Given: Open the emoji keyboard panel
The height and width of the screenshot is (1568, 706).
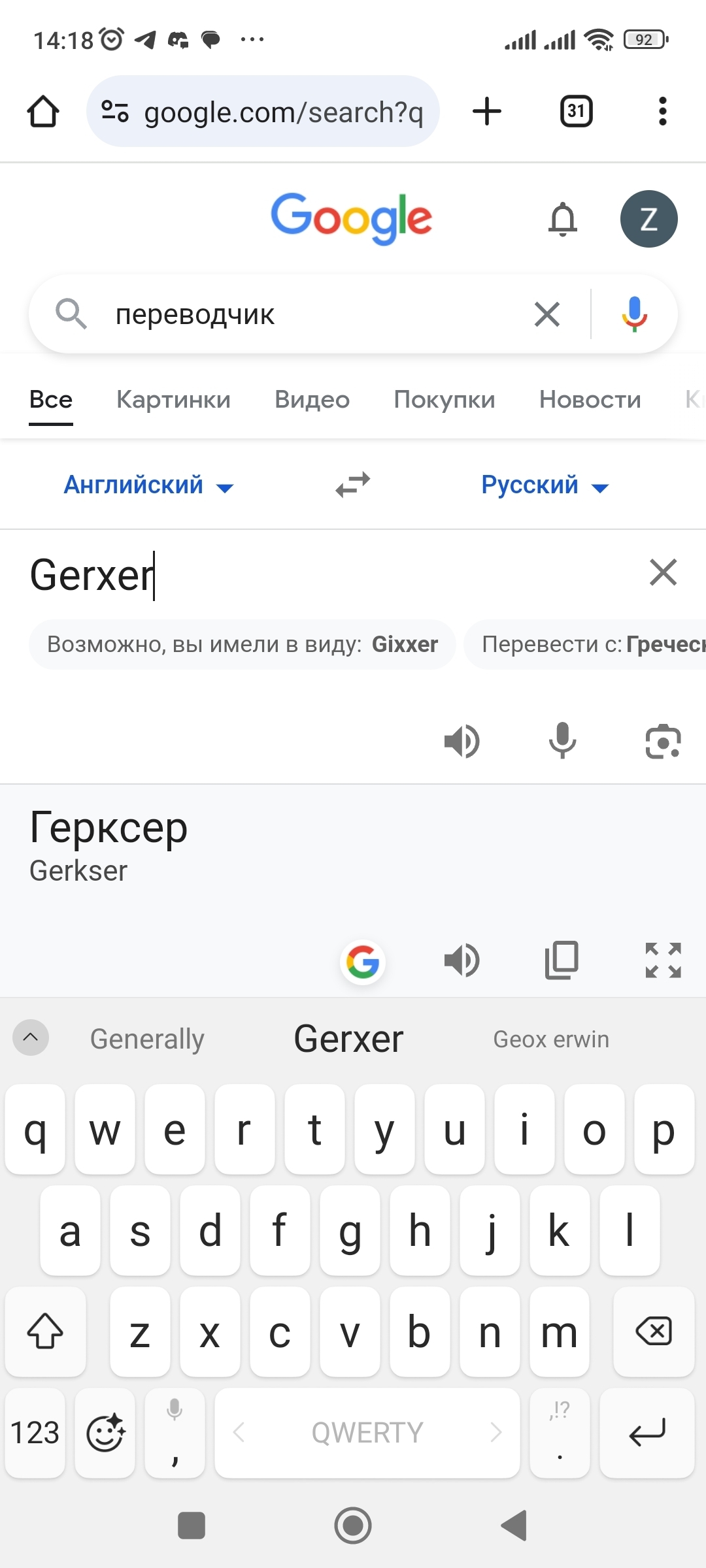Looking at the screenshot, I should click(105, 1433).
